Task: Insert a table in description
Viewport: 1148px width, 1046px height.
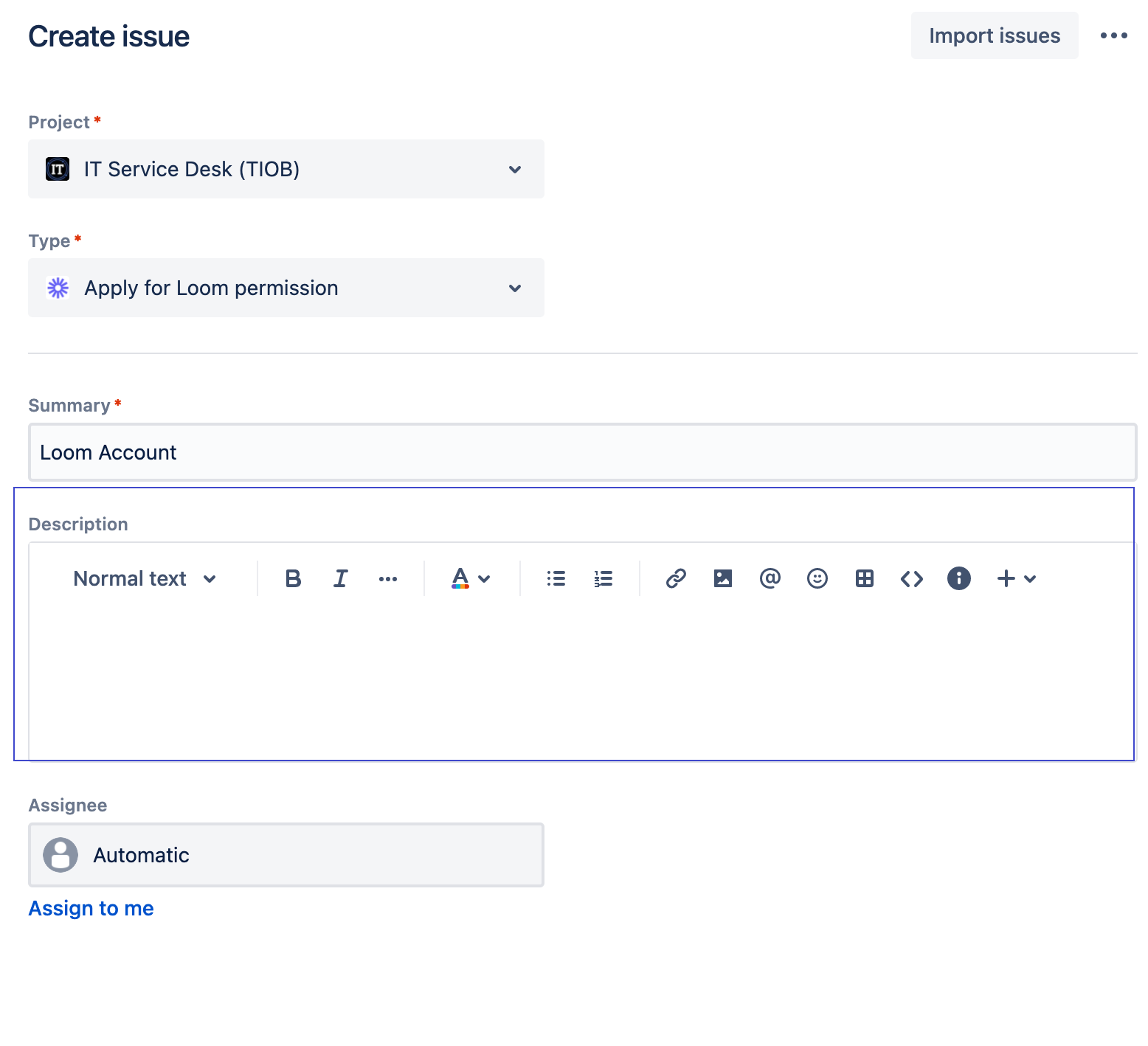Action: [x=865, y=578]
